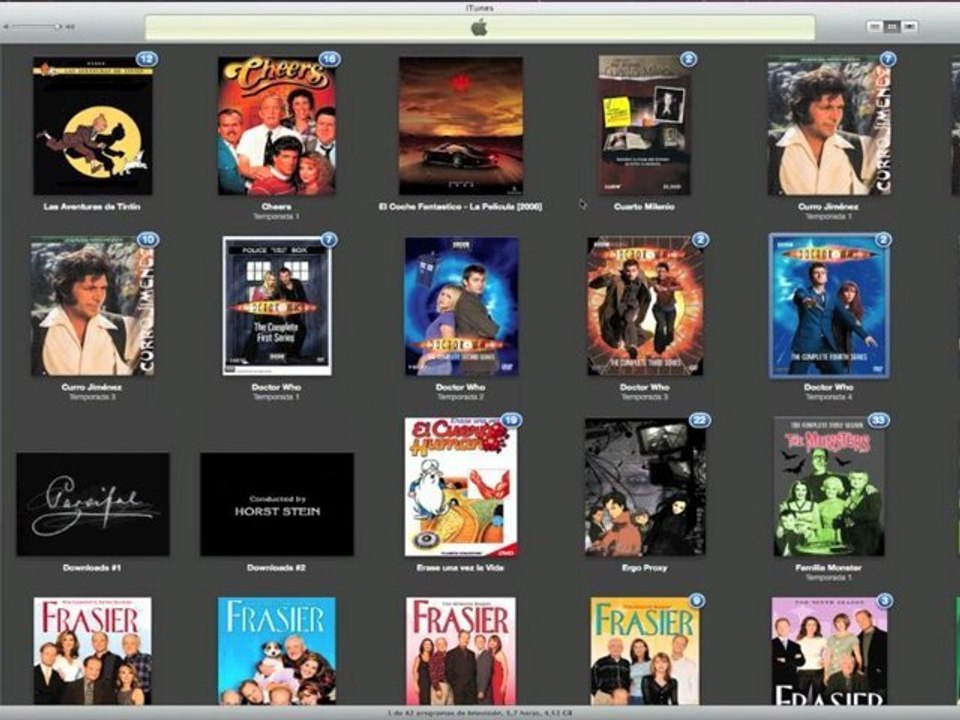The width and height of the screenshot is (960, 720).
Task: Click the 'Familia Monster' title text
Action: (x=828, y=568)
